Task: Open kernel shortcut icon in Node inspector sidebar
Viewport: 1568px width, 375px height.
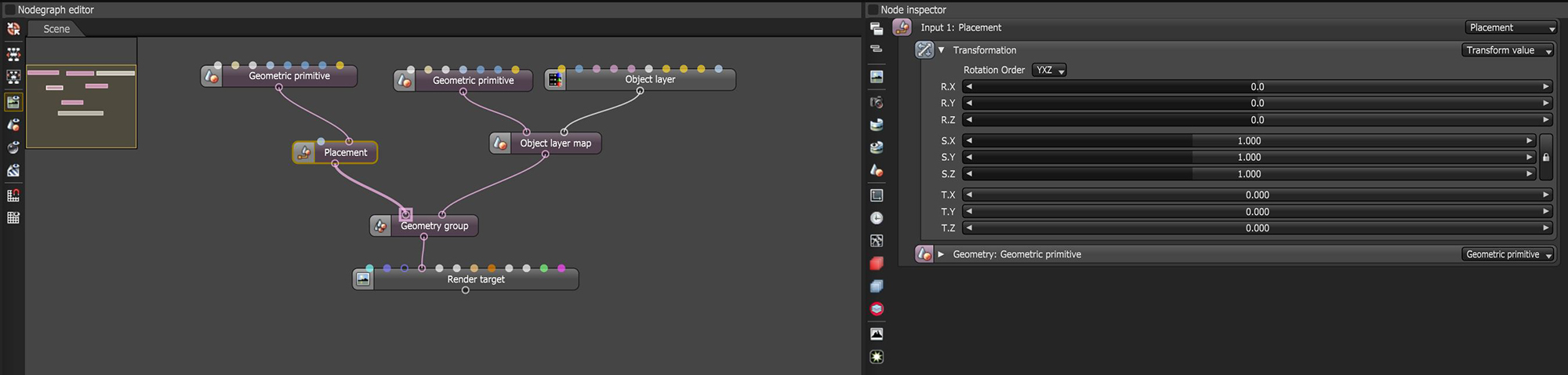Action: [x=877, y=241]
